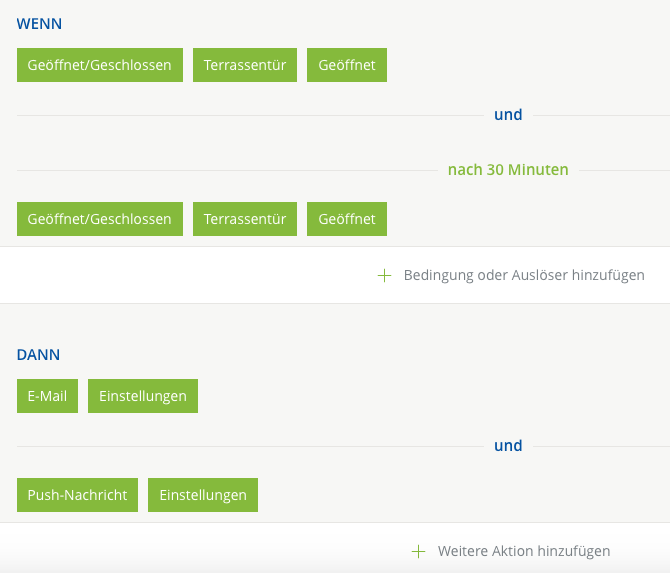Image resolution: width=670 pixels, height=573 pixels.
Task: Open Terrassentür device tag in the first condition
Action: (x=245, y=65)
